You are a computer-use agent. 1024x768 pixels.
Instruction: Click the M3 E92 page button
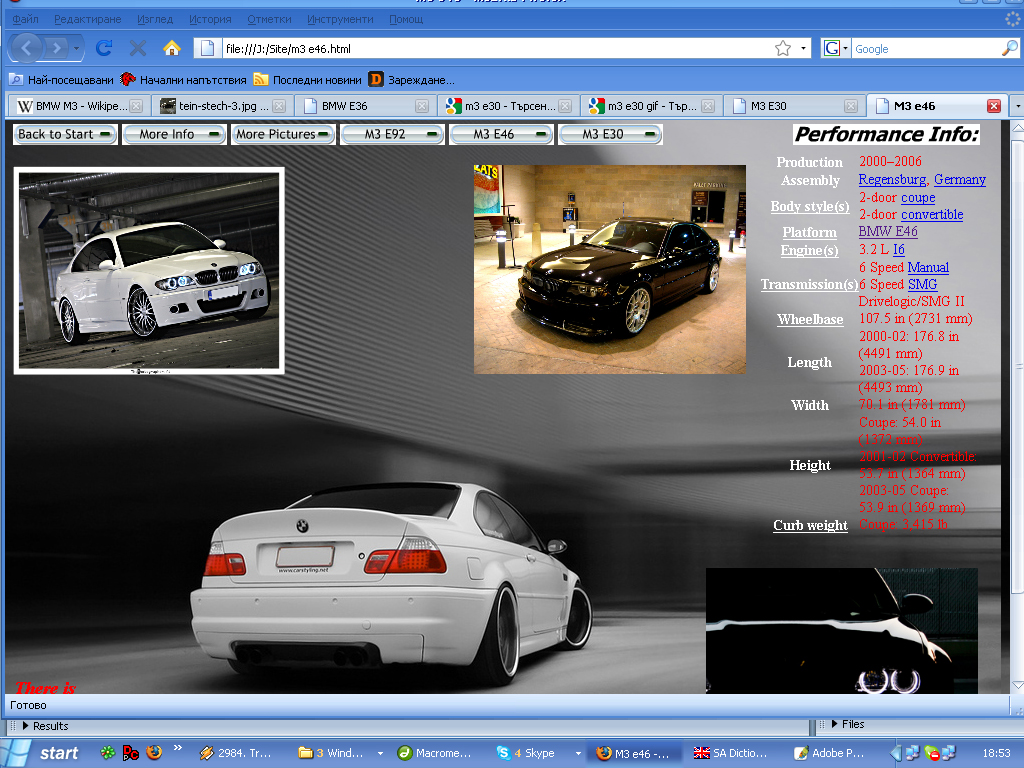tap(392, 135)
